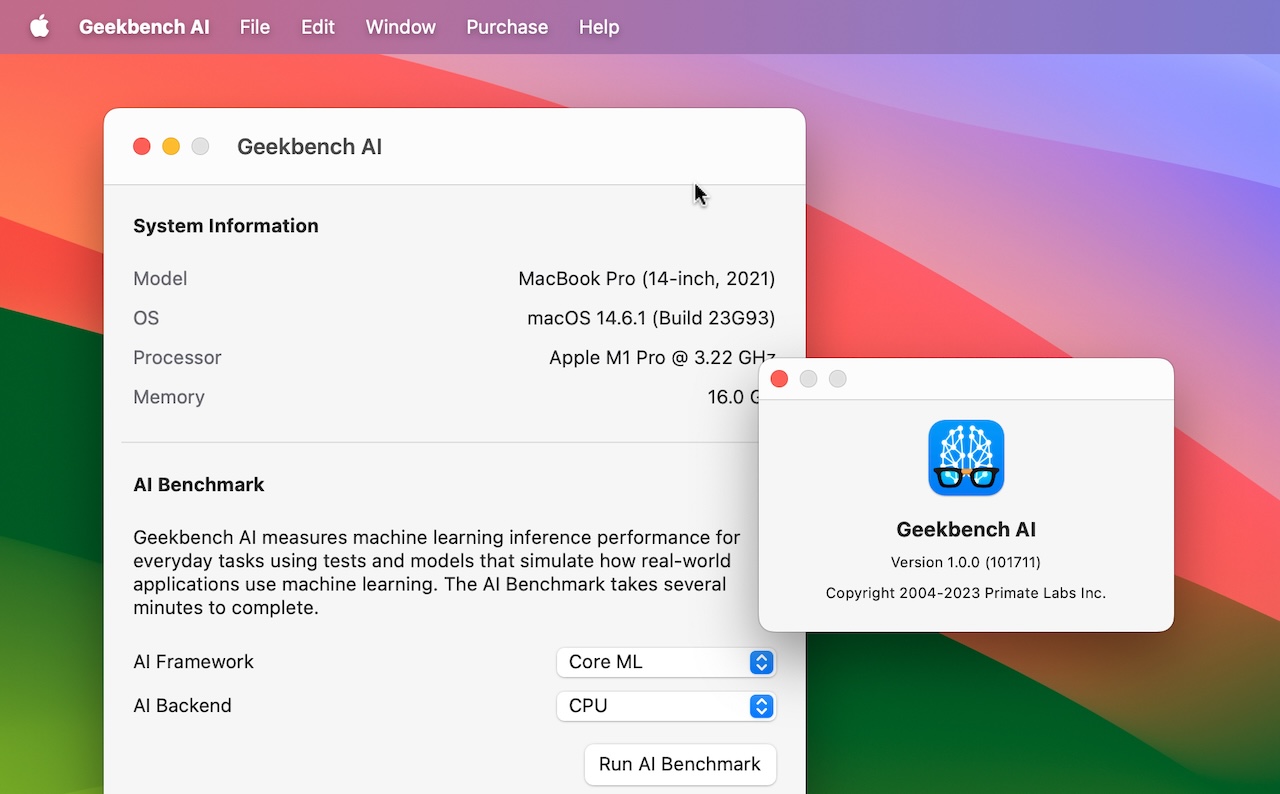Open the AI Framework dropdown showing Core ML
The image size is (1280, 794).
[666, 662]
